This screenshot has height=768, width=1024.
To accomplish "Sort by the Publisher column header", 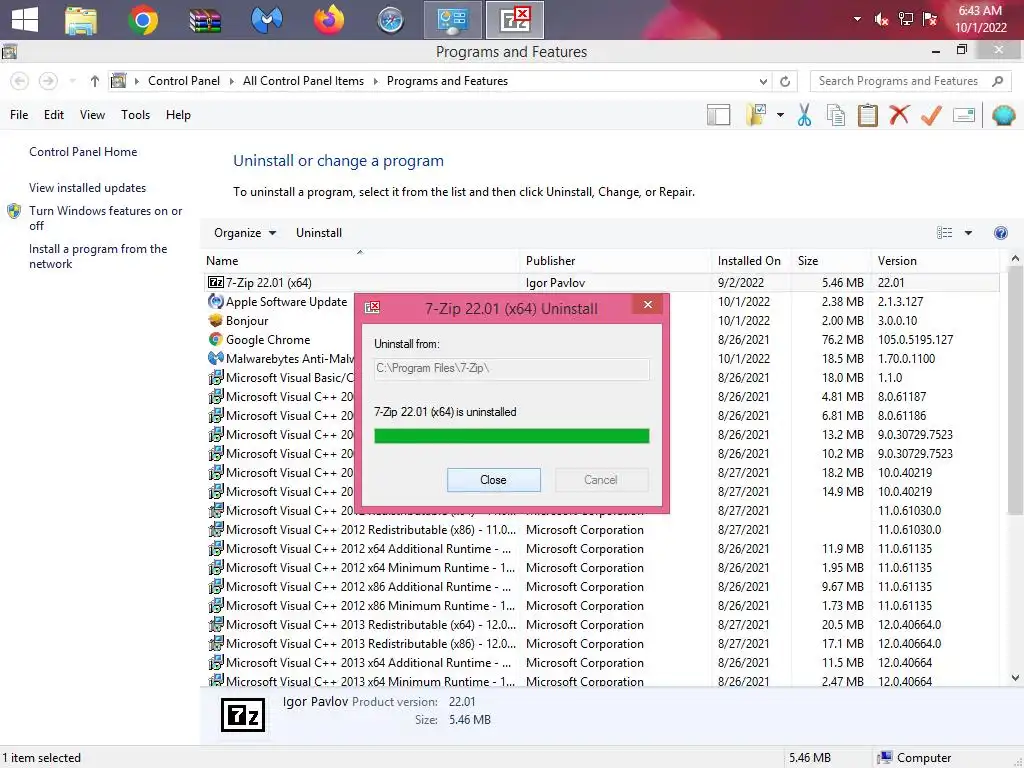I will click(615, 261).
